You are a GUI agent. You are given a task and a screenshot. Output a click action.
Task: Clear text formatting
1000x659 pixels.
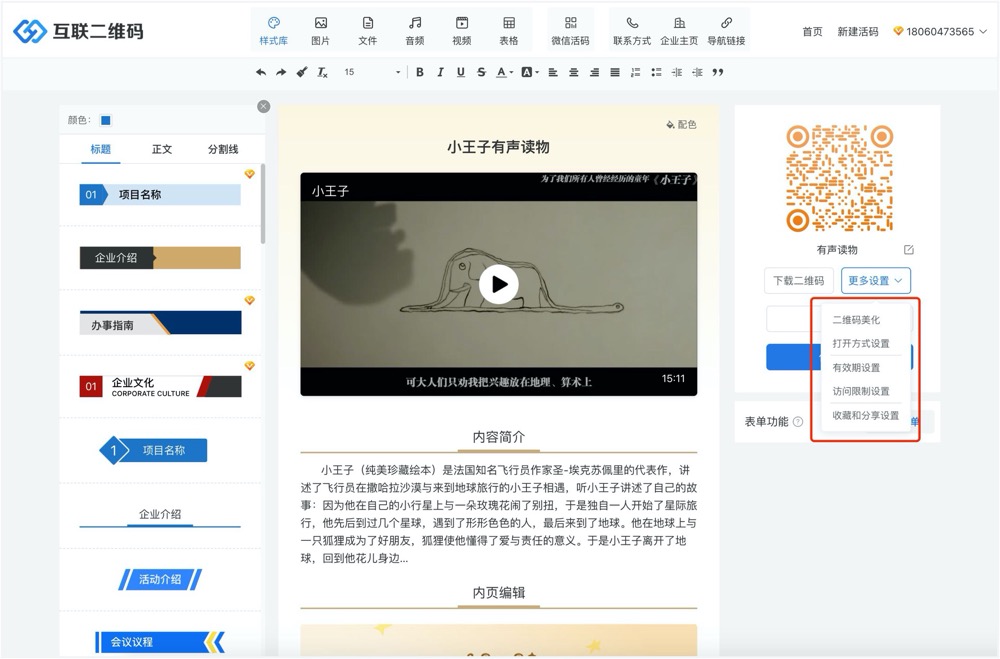[322, 72]
